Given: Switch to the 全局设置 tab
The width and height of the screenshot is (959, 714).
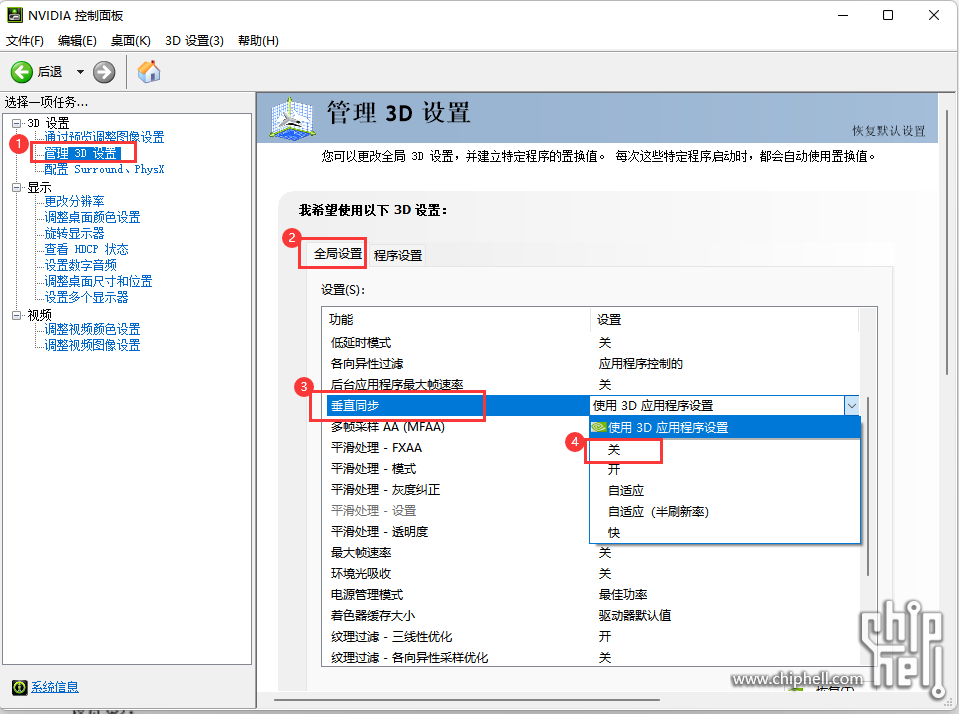Looking at the screenshot, I should point(338,253).
